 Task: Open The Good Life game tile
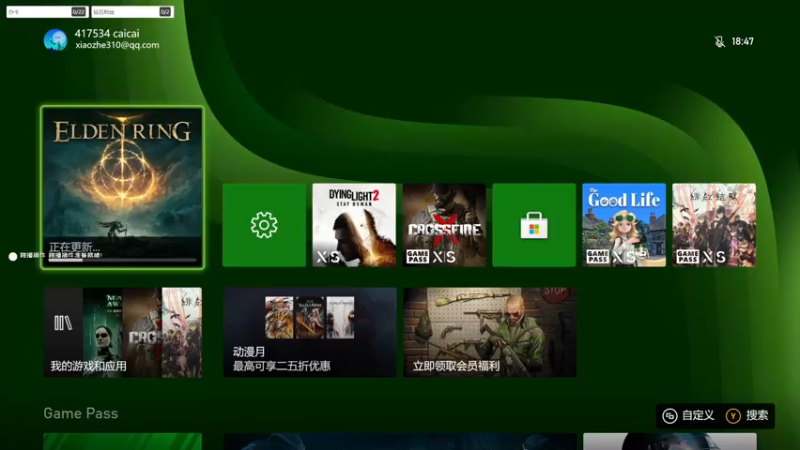click(x=624, y=225)
